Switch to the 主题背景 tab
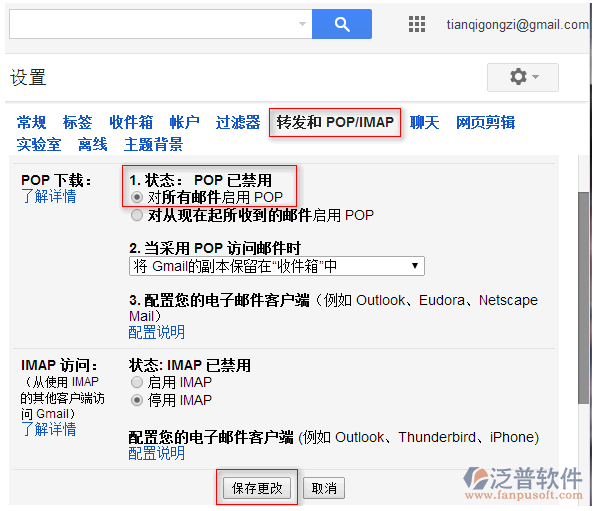 tap(153, 144)
